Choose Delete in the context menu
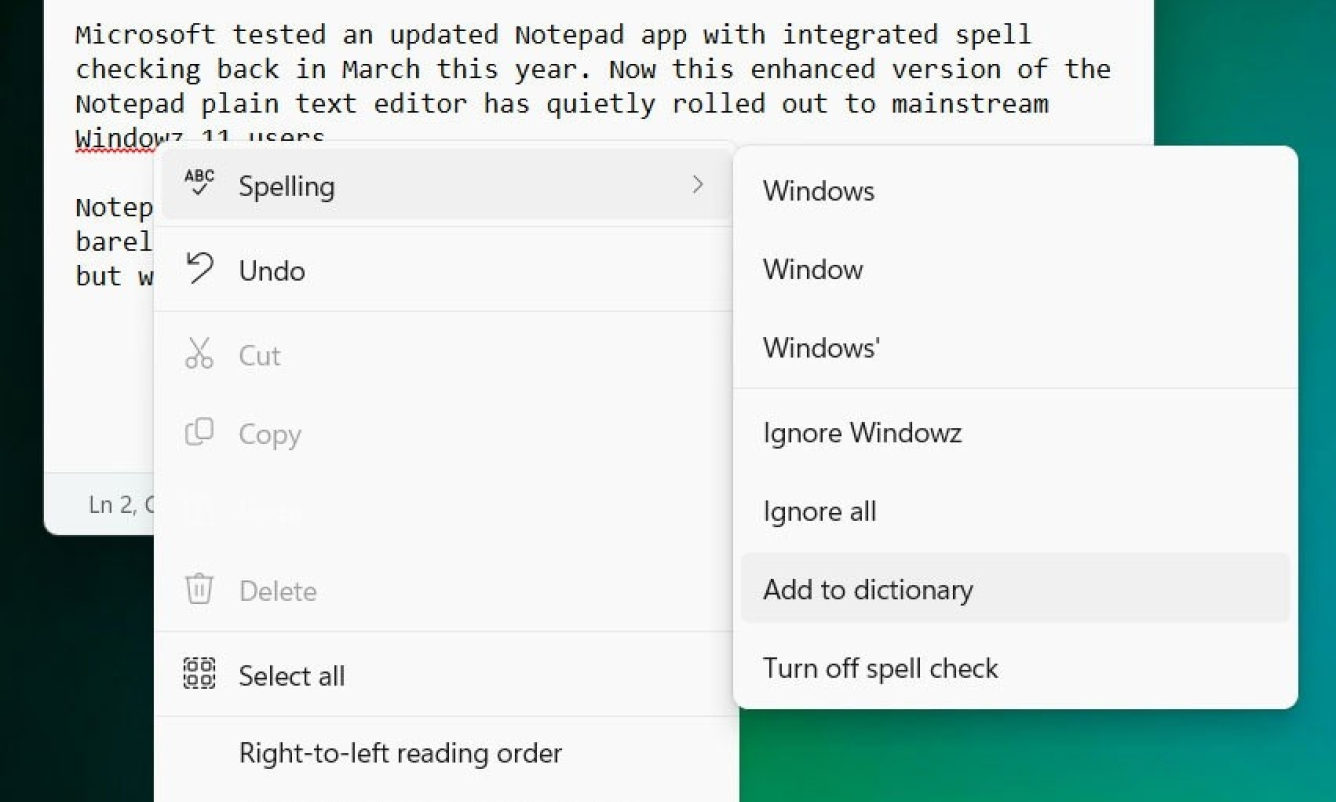Viewport: 1336px width, 802px height. pyautogui.click(x=445, y=590)
